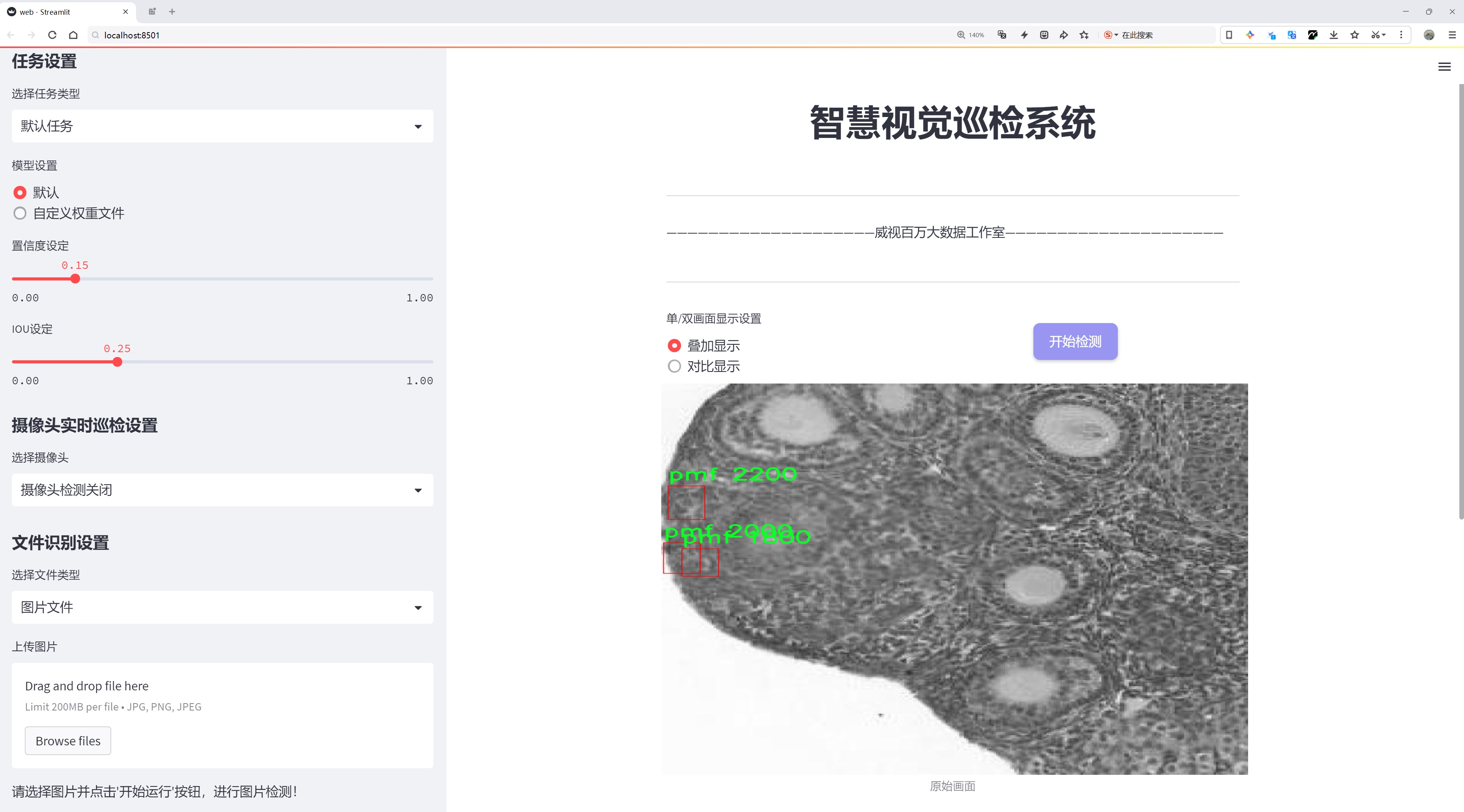Click the share arrow icon in address bar
This screenshot has width=1464, height=812.
(x=1063, y=35)
